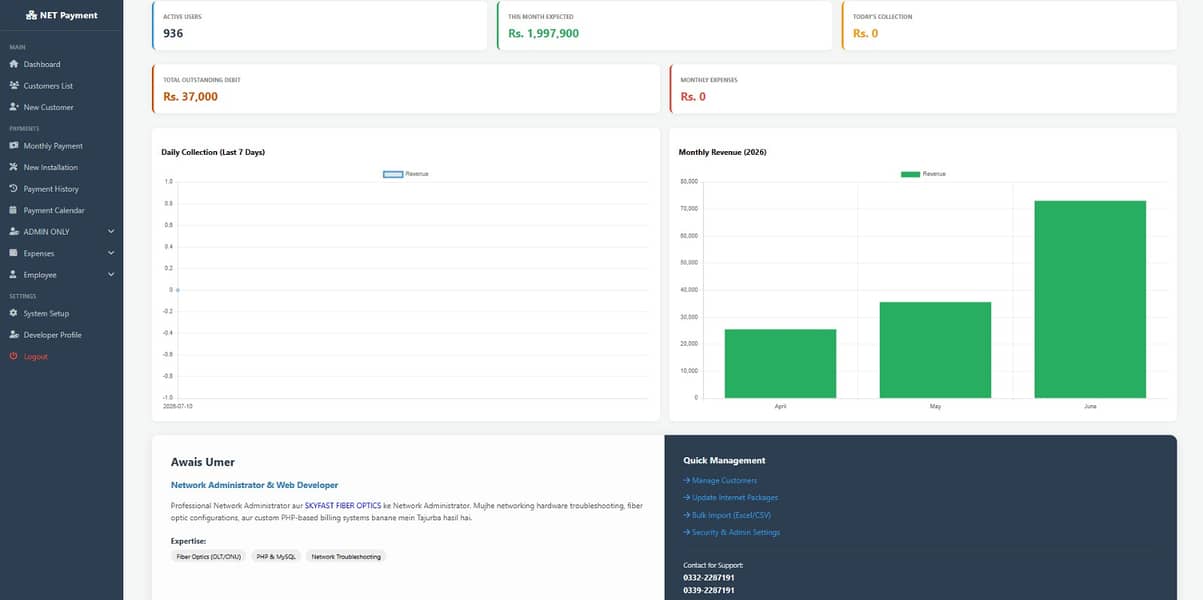Click the NET Payment logo icon

click(31, 15)
